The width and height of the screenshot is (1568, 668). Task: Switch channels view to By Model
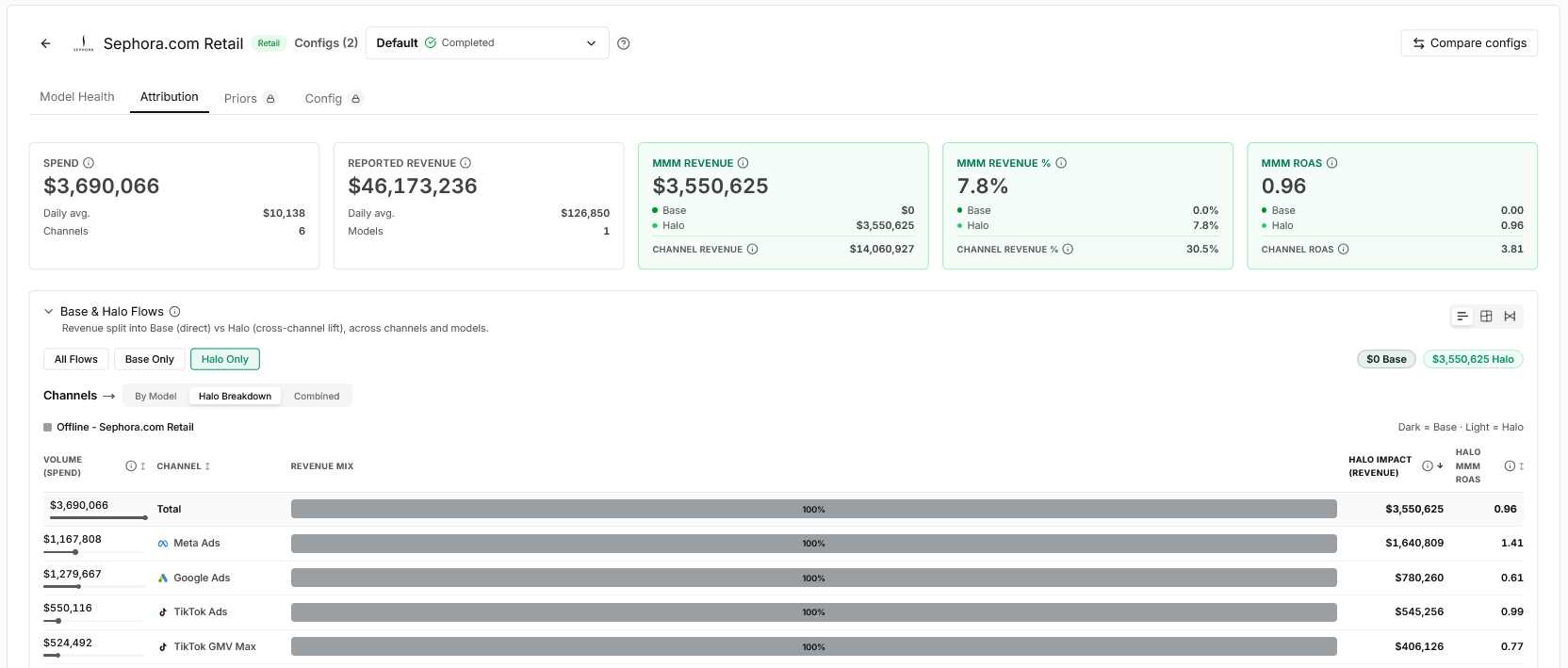(155, 396)
